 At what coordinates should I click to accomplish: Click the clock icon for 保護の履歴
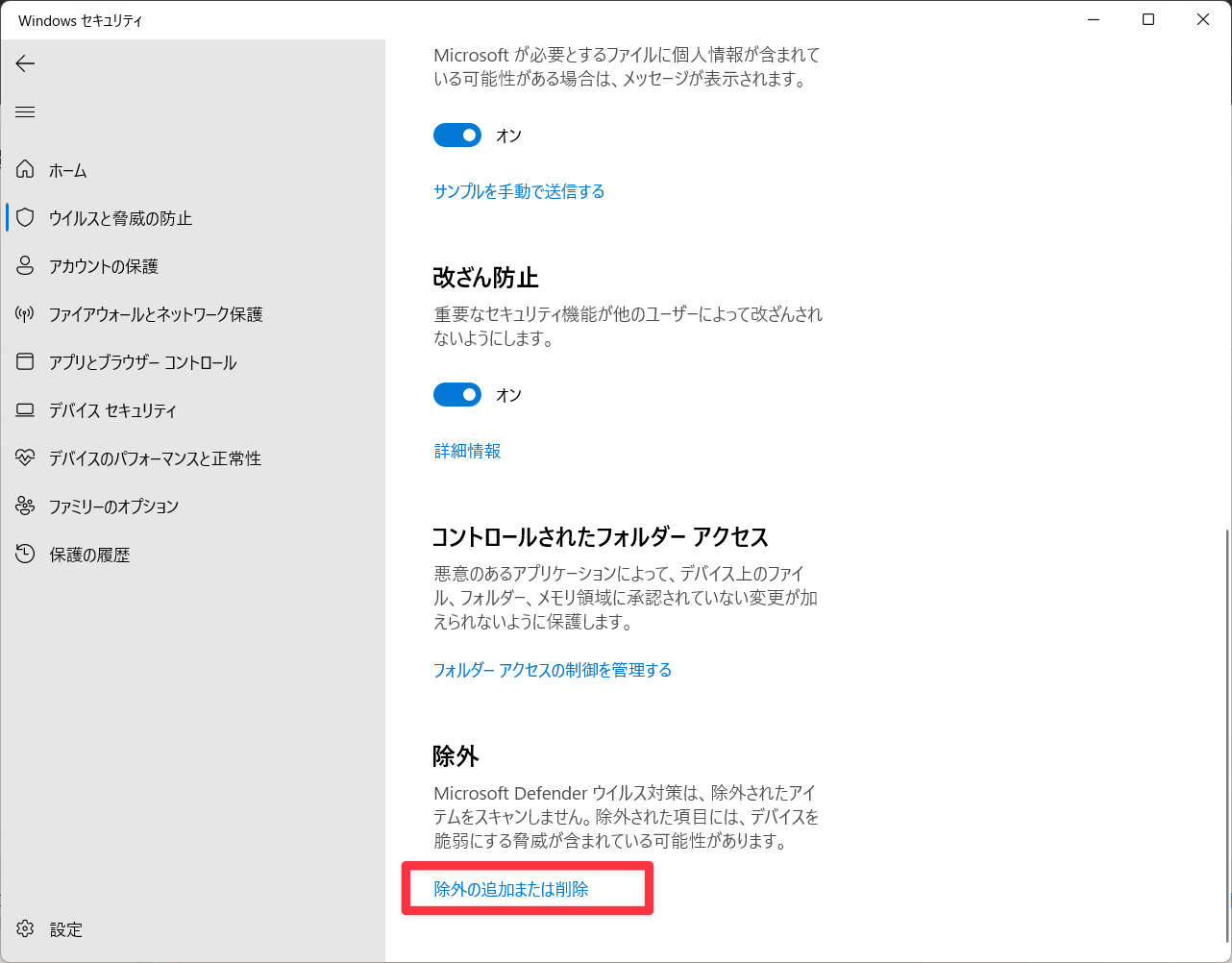coord(25,555)
